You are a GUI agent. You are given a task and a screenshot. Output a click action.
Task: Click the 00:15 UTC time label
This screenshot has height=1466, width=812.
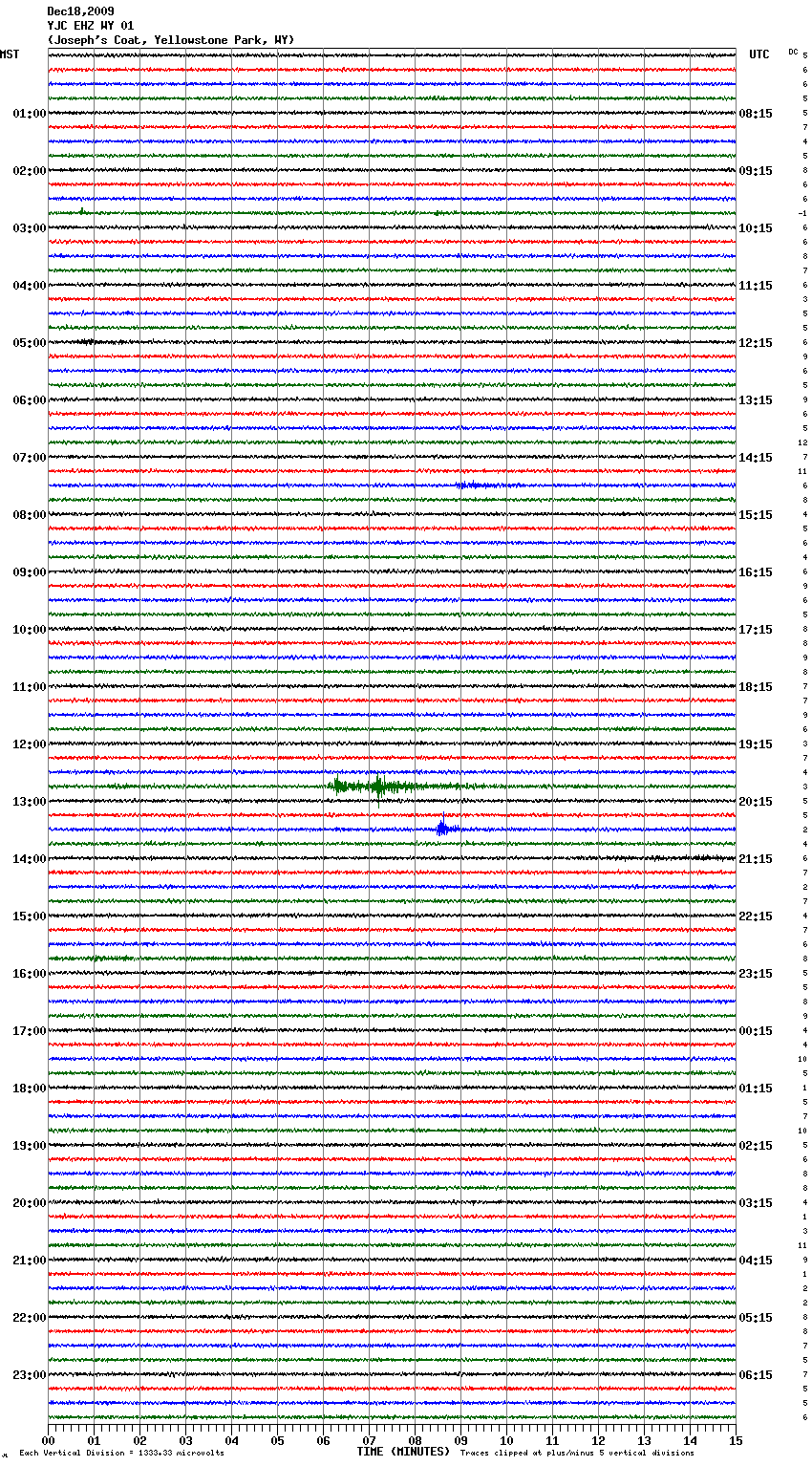(756, 1031)
